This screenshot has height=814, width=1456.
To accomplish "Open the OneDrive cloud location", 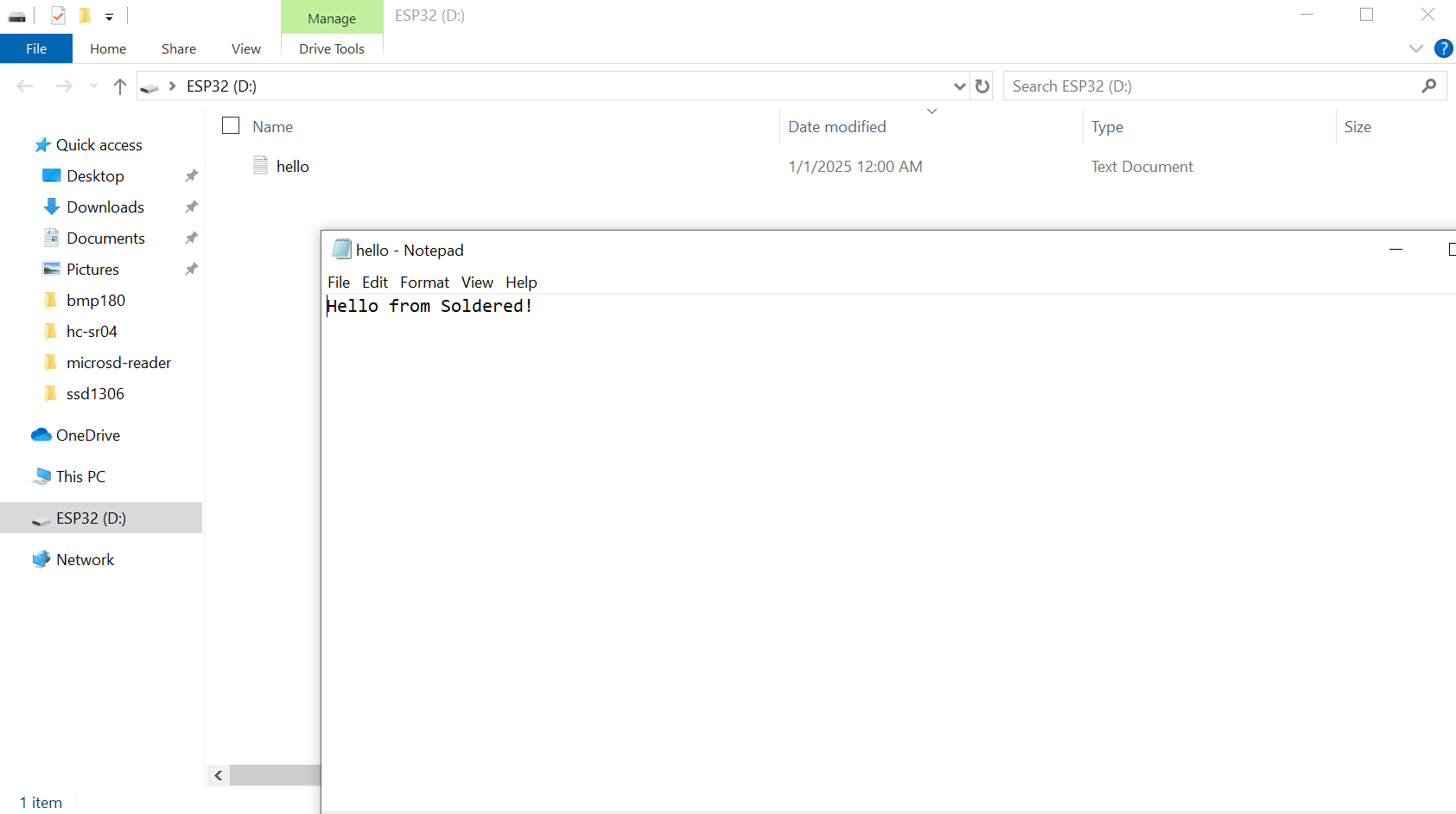I will click(87, 436).
